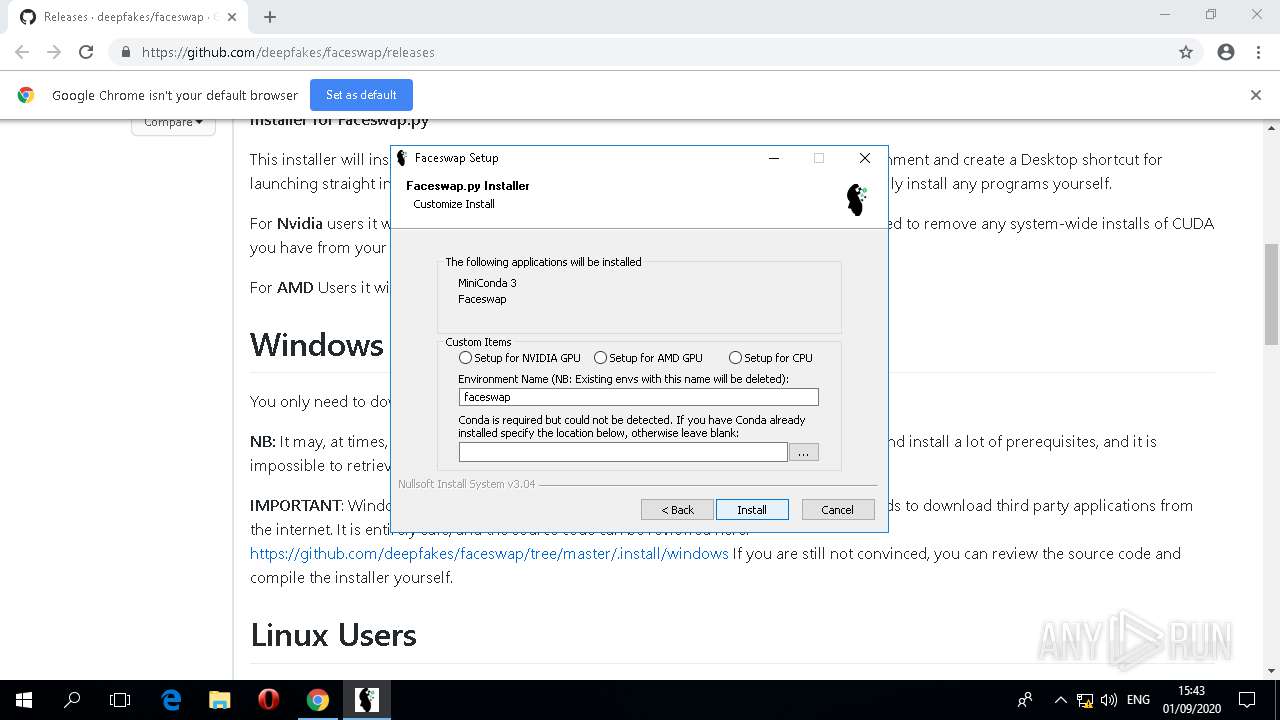Open the Action Center notifications

point(1247,700)
